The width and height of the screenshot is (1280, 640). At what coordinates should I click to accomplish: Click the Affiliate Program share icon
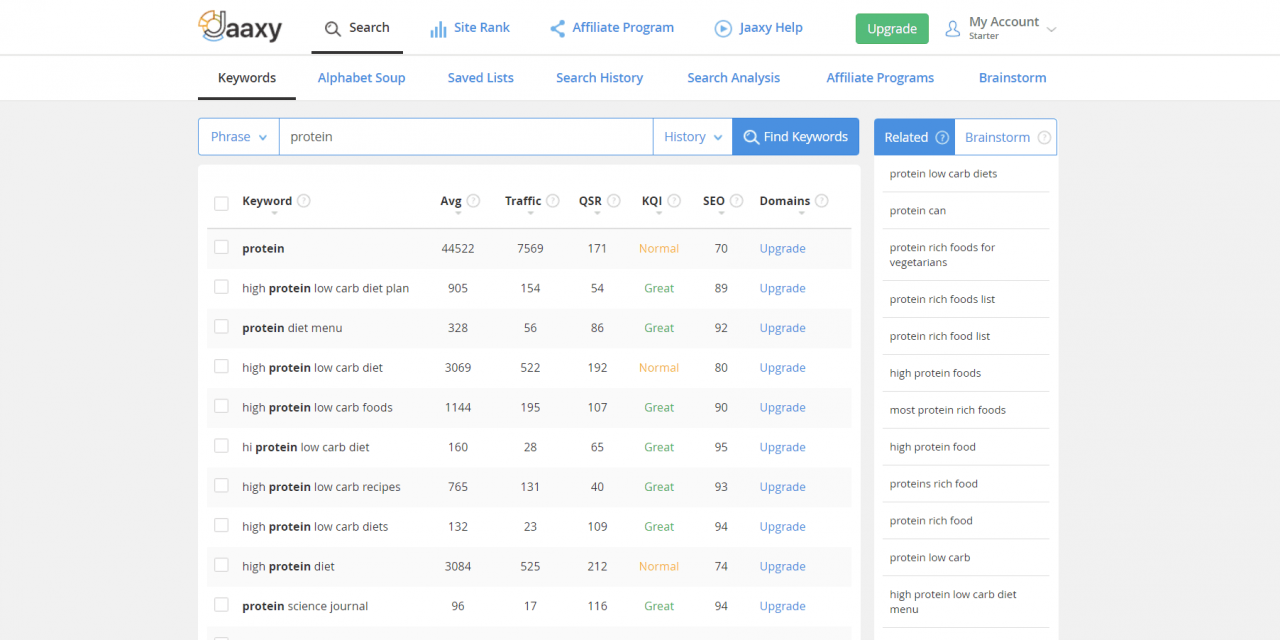point(557,28)
